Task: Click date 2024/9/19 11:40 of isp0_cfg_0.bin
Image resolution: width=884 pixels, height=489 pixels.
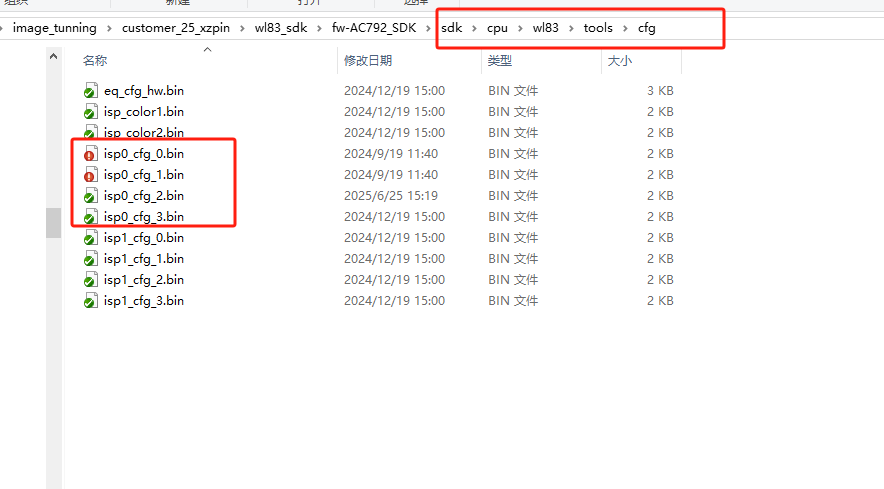Action: tap(391, 153)
